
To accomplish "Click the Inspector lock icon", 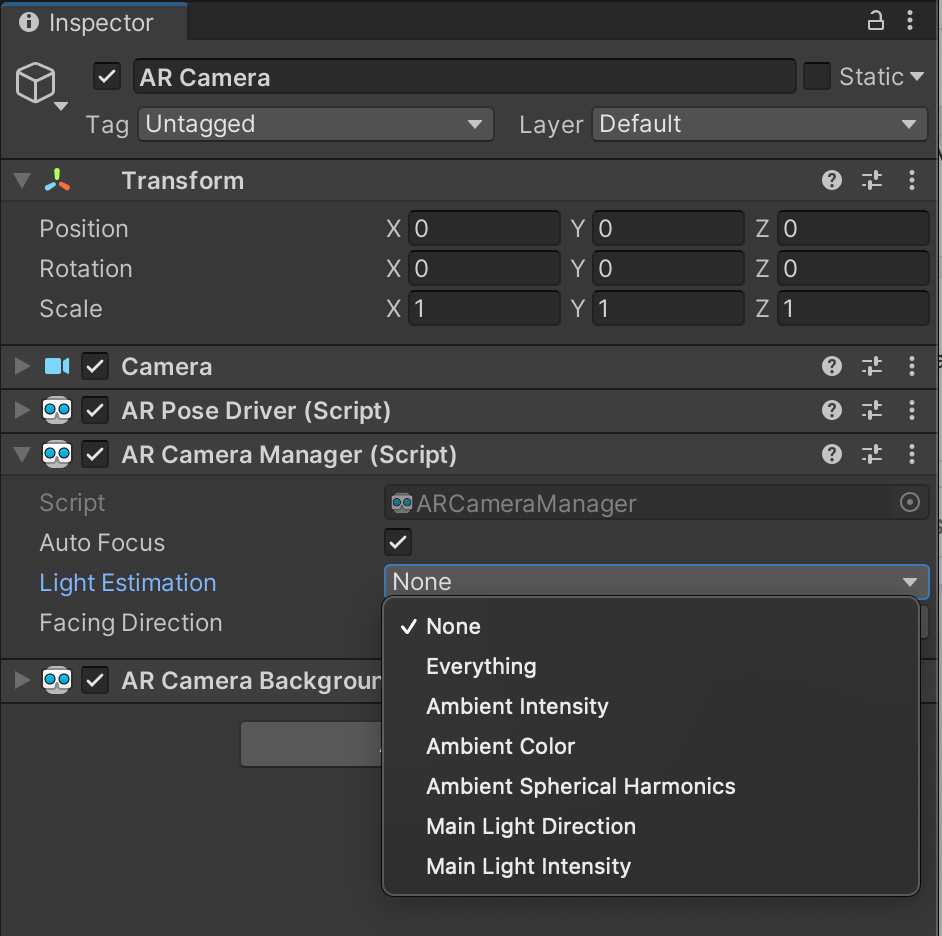I will (x=875, y=21).
